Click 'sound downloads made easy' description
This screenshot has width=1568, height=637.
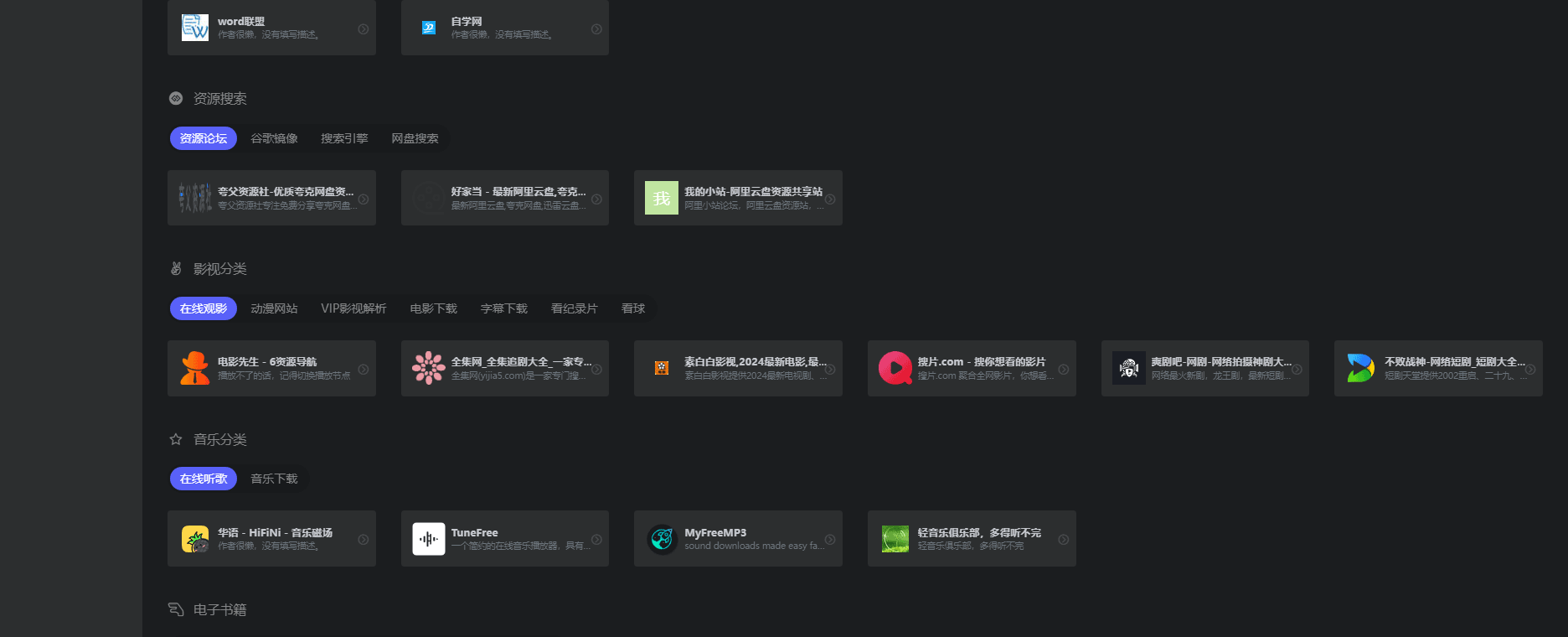754,546
